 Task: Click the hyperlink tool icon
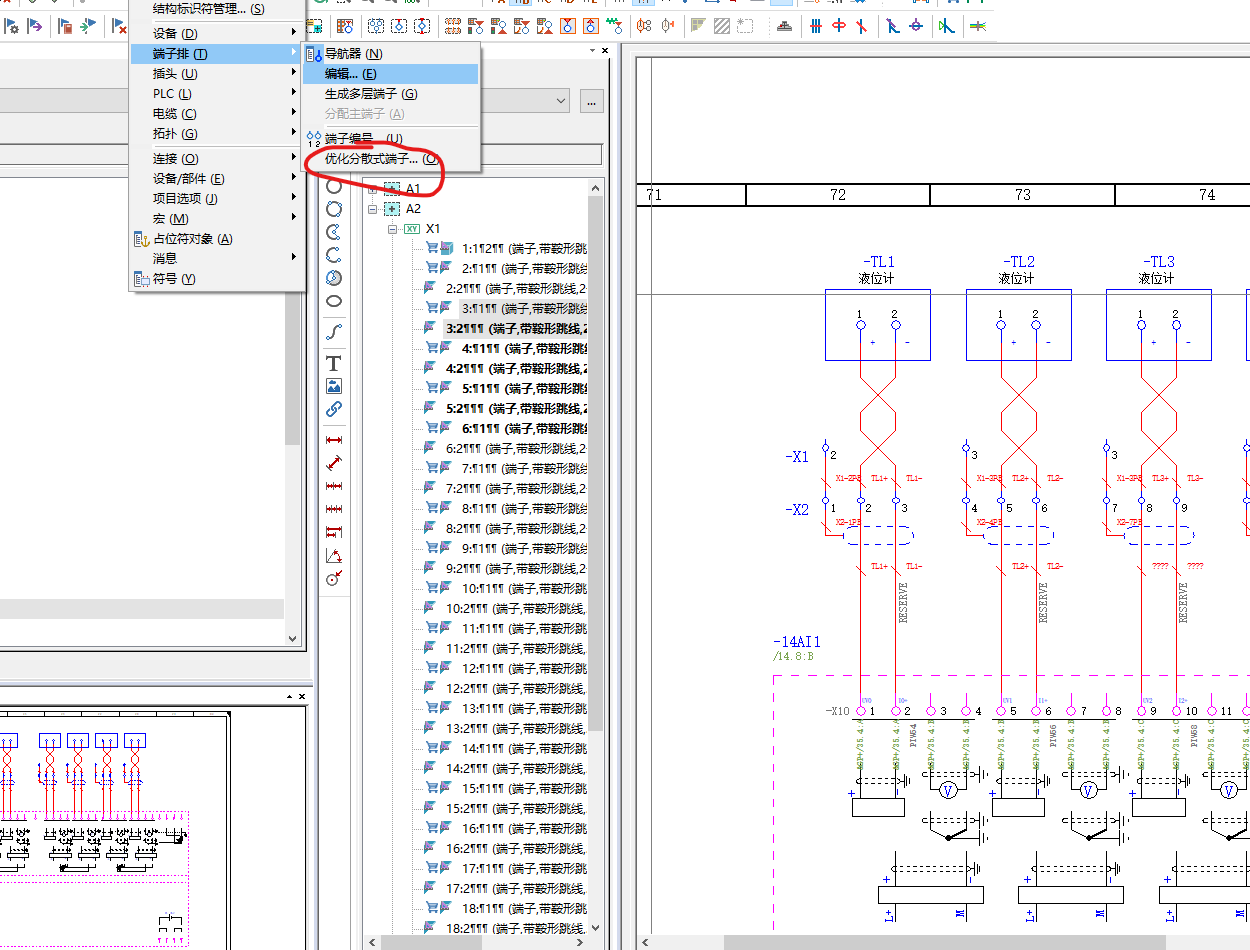point(334,409)
